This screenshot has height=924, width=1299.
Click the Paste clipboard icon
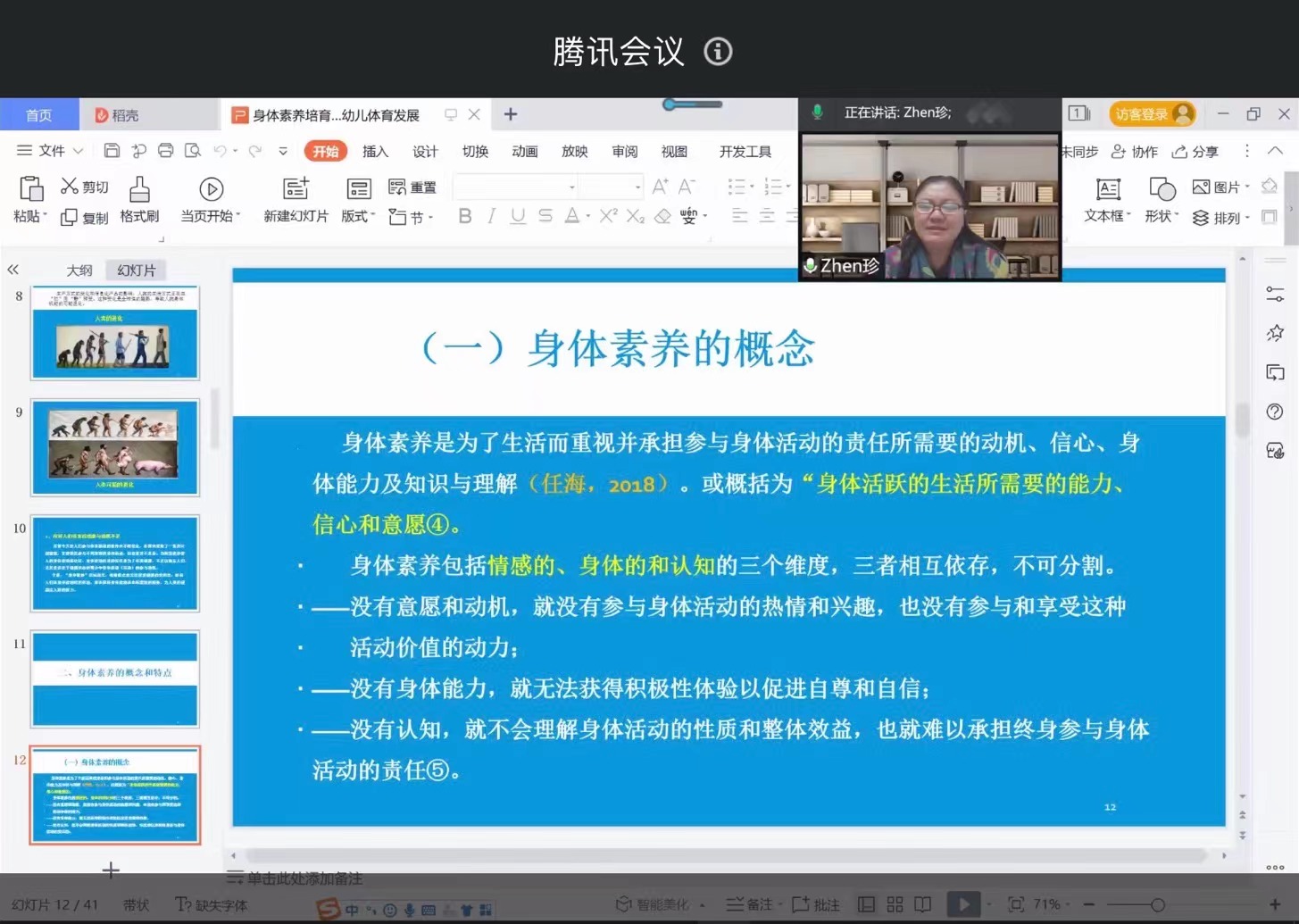click(30, 189)
